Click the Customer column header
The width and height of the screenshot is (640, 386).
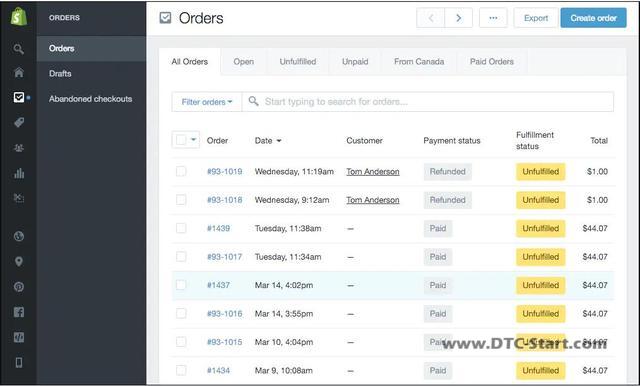(x=364, y=140)
